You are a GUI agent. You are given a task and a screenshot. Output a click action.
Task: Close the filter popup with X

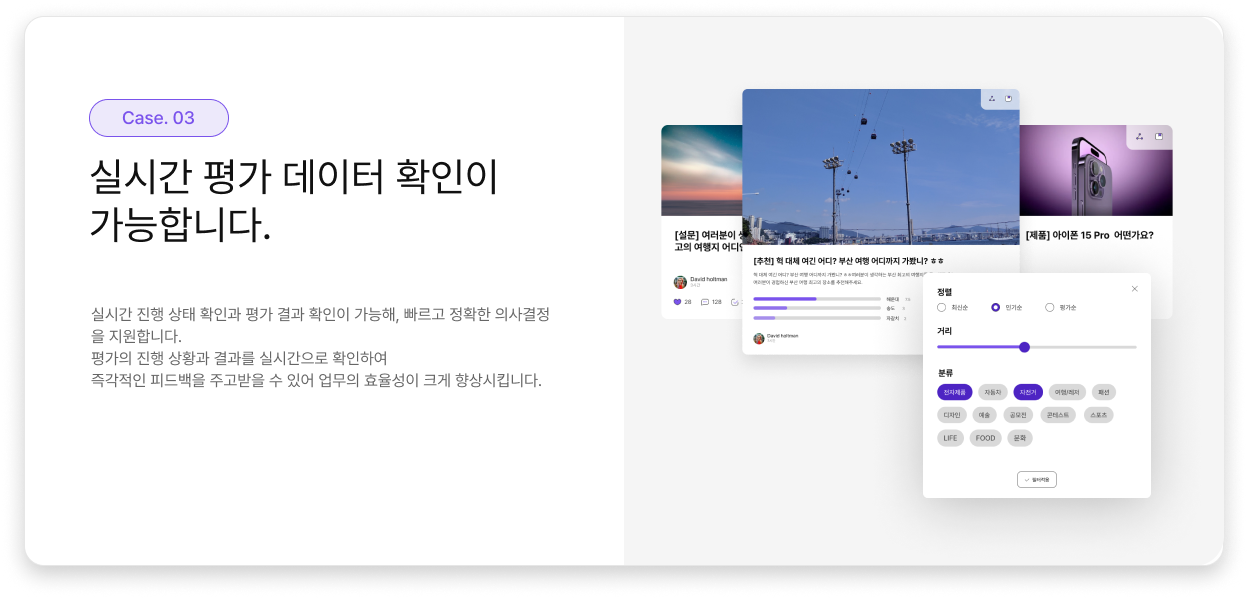pos(1135,289)
